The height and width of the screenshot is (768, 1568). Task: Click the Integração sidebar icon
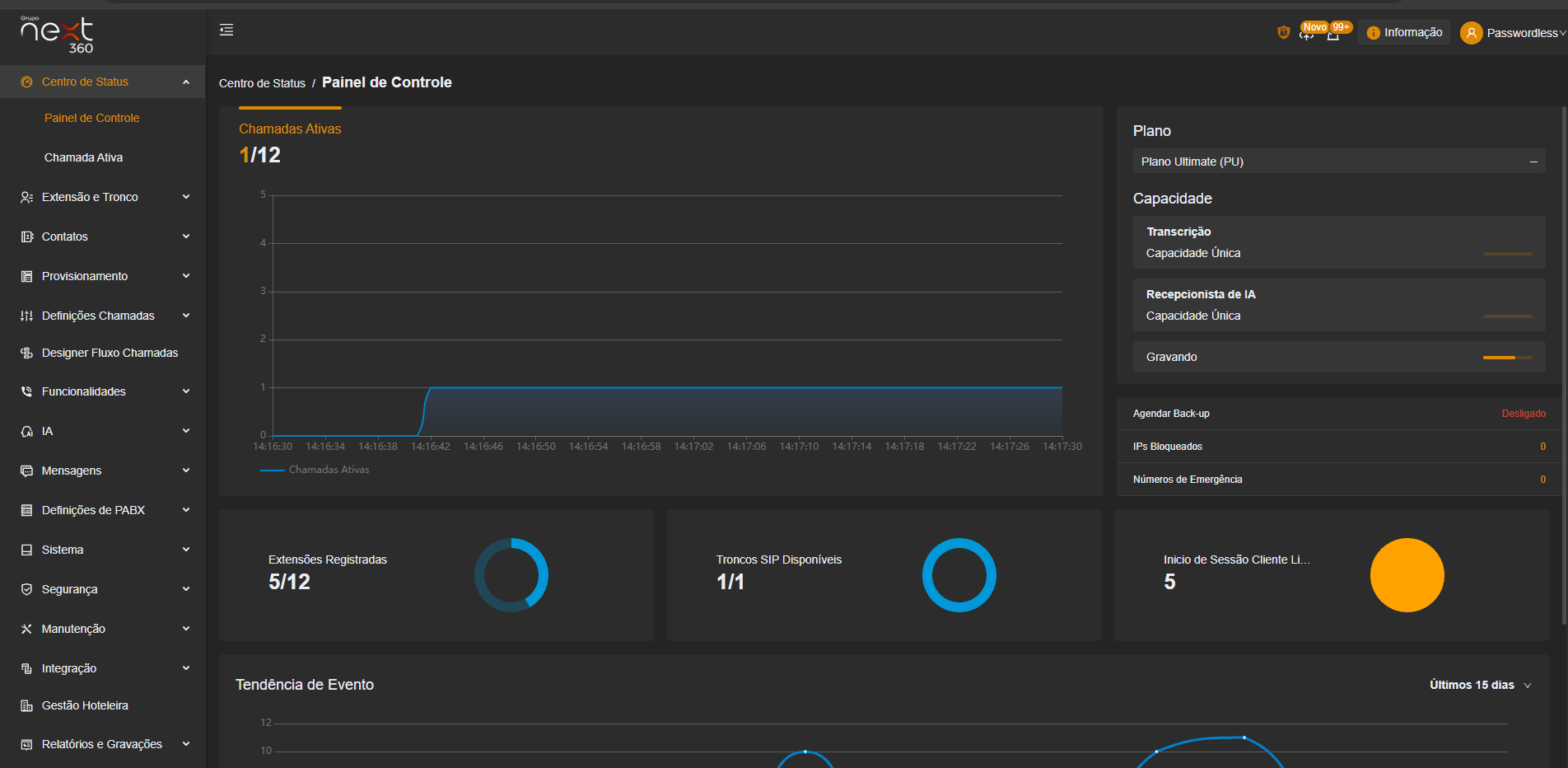pos(26,668)
